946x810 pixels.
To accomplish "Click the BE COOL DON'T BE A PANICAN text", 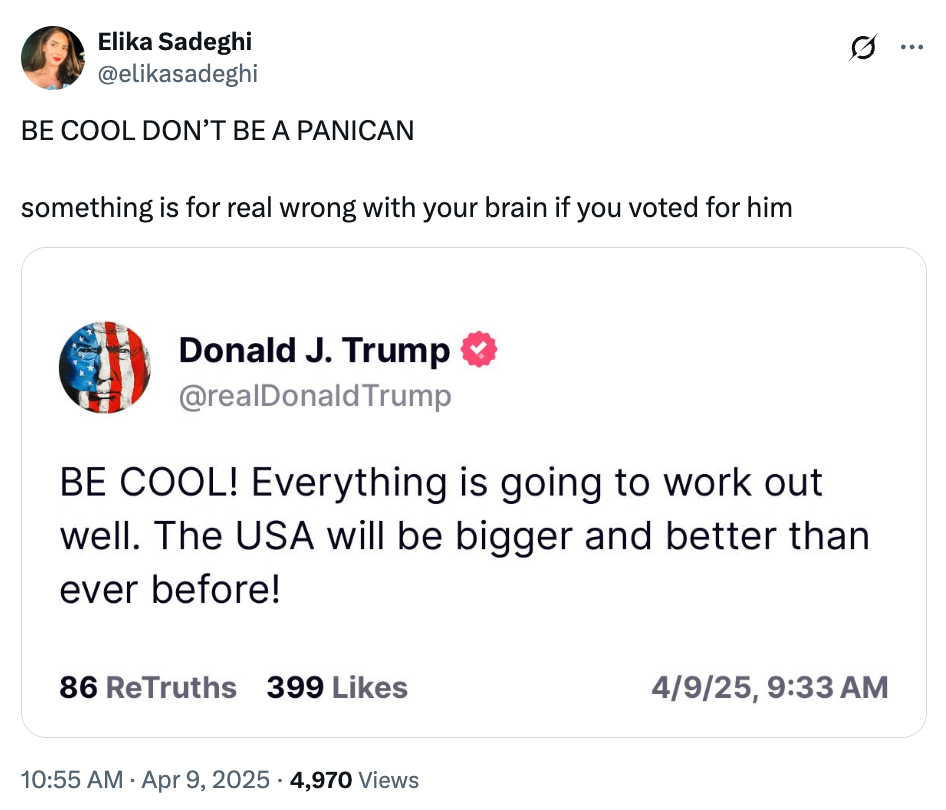I will tap(218, 130).
